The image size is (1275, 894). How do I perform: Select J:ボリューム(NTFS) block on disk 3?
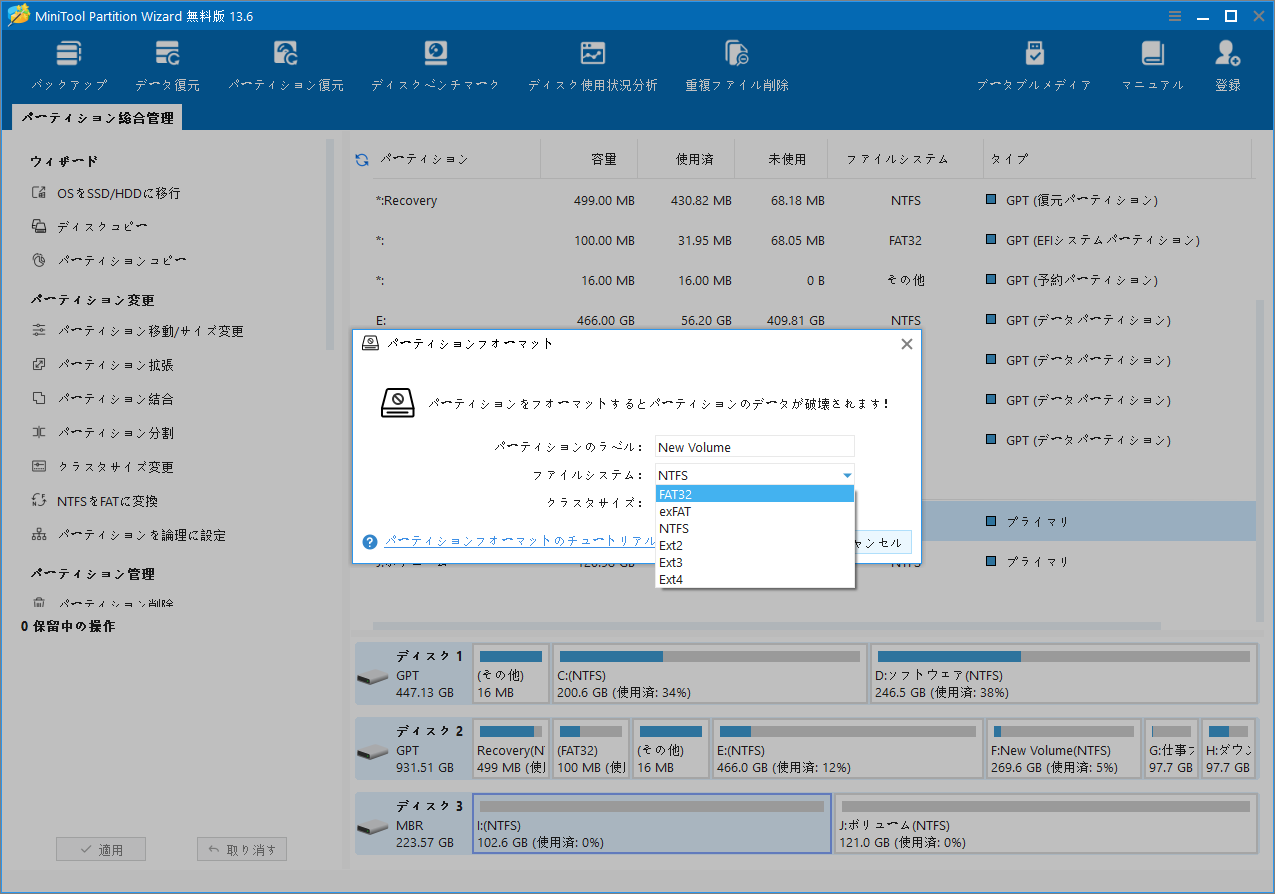tap(1046, 824)
